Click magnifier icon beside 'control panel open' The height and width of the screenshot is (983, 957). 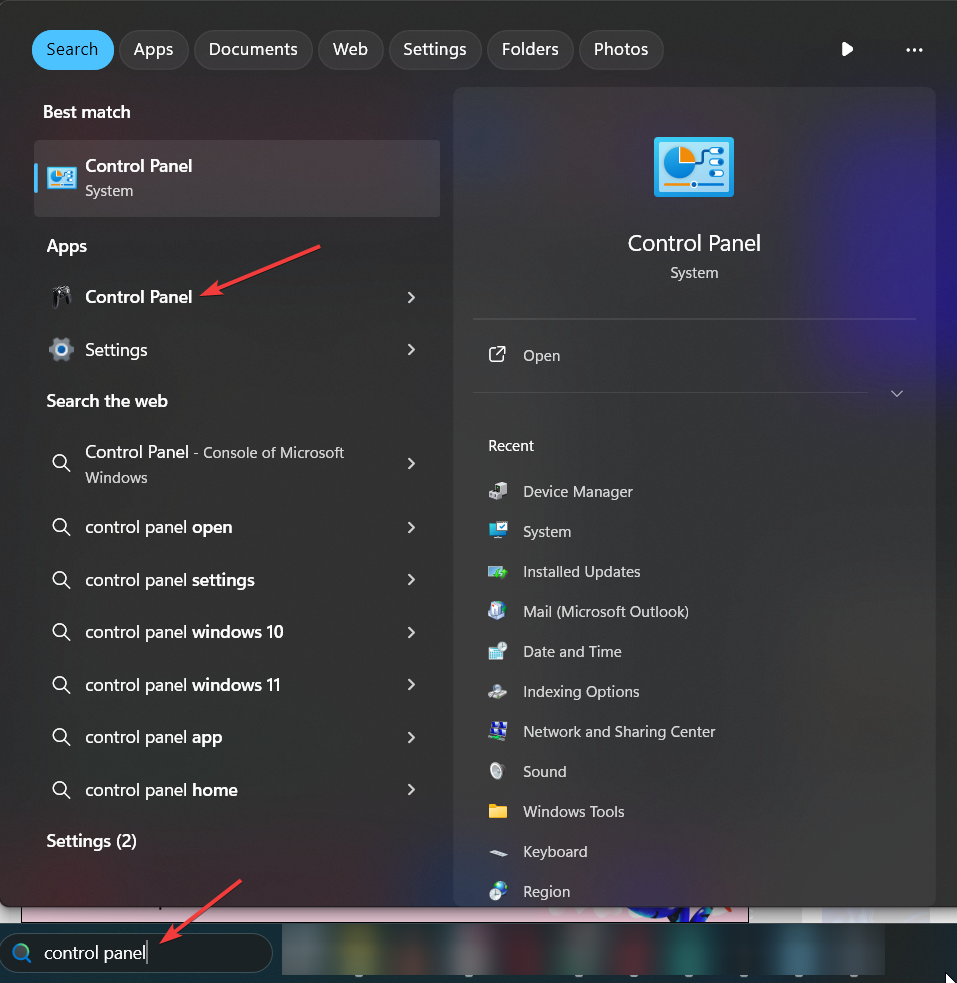coord(61,527)
